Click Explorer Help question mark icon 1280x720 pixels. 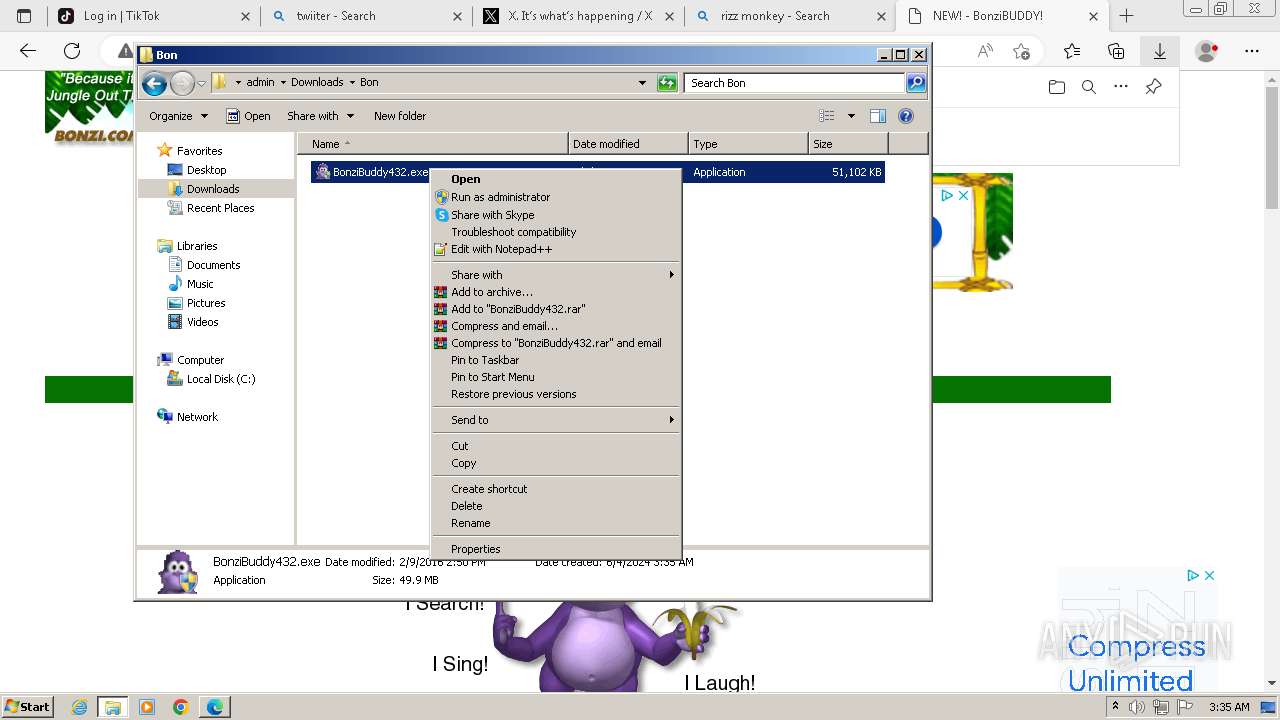coord(906,116)
